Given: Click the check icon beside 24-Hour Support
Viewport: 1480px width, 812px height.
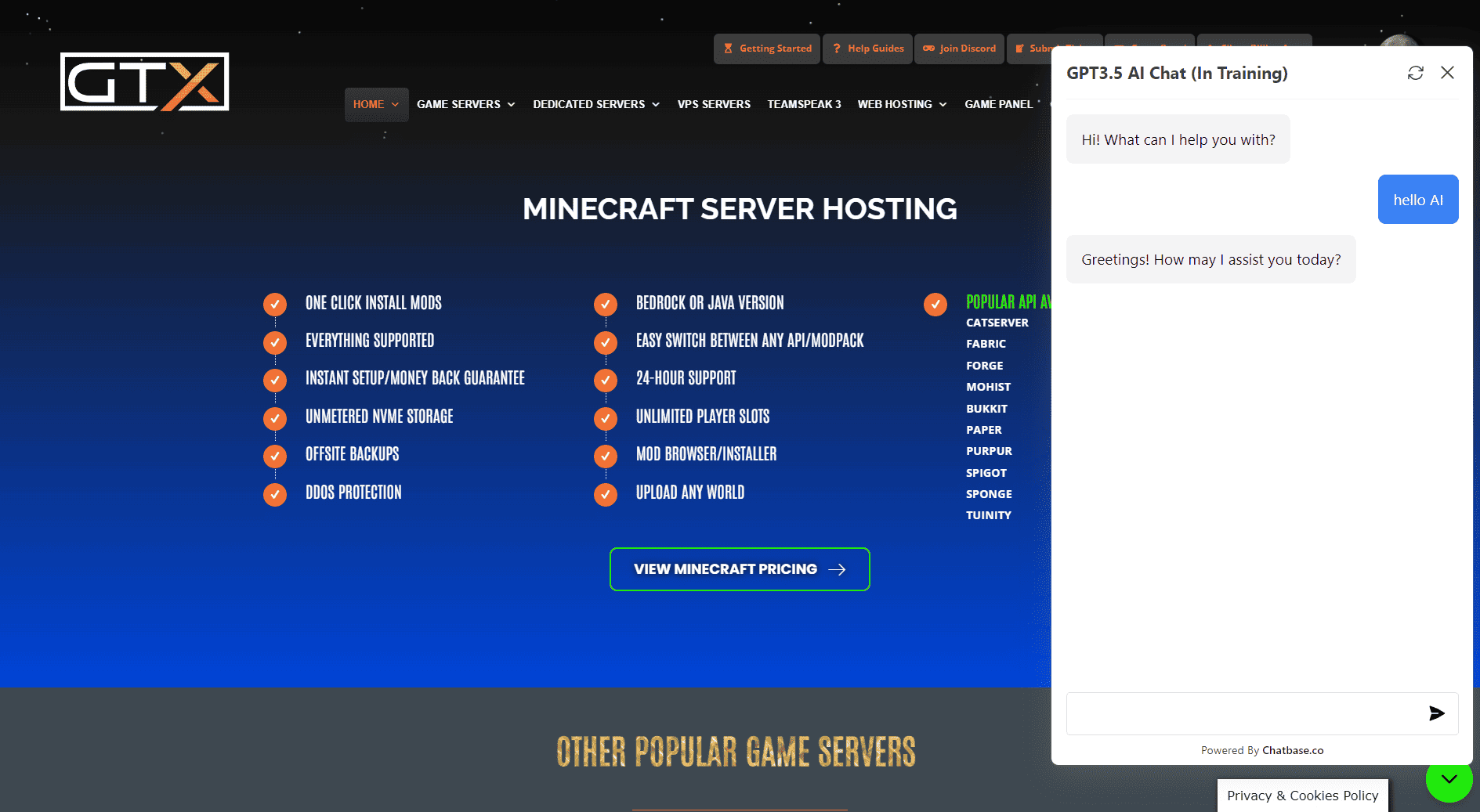Looking at the screenshot, I should click(x=606, y=380).
